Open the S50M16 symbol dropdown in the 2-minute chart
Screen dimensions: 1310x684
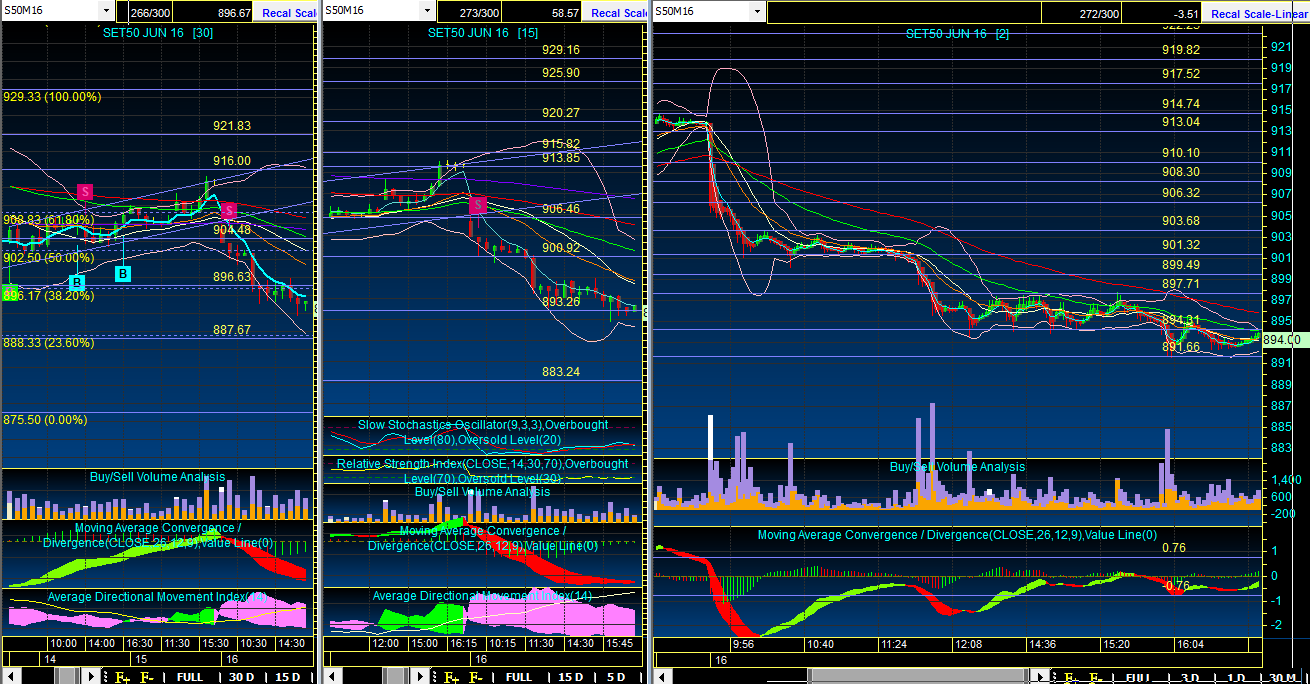(757, 10)
